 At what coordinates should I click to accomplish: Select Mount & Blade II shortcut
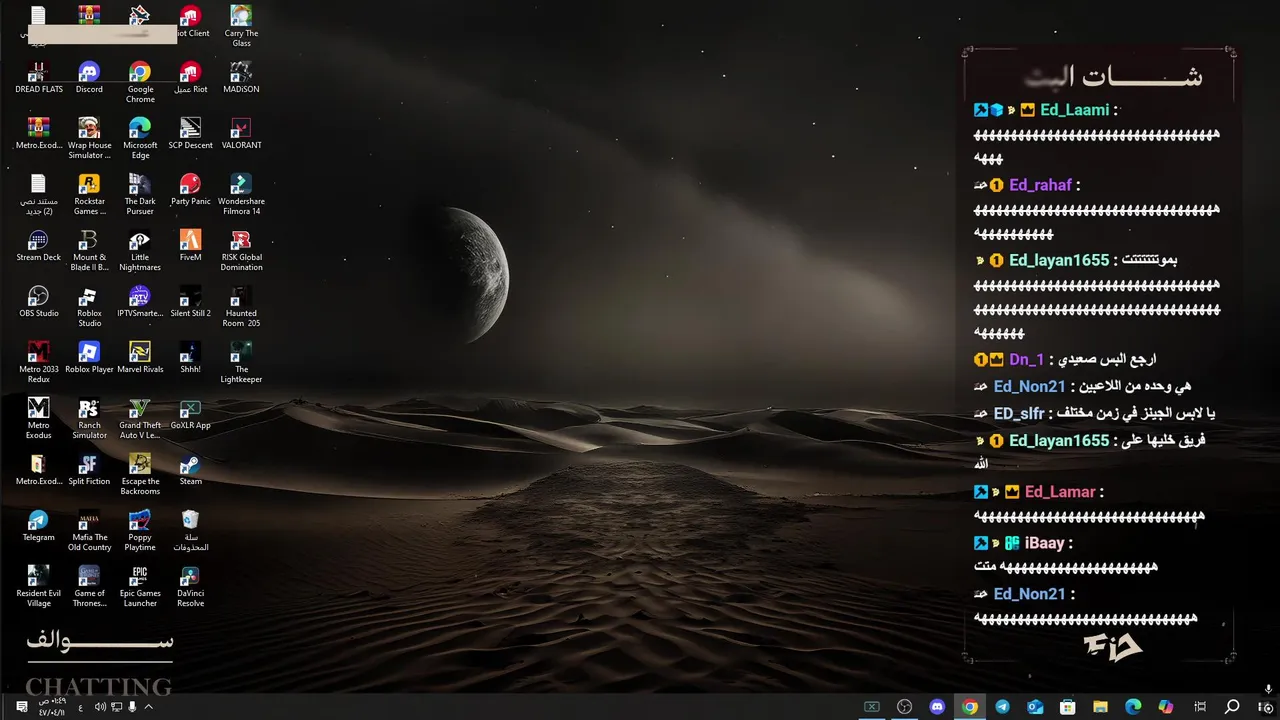(89, 250)
